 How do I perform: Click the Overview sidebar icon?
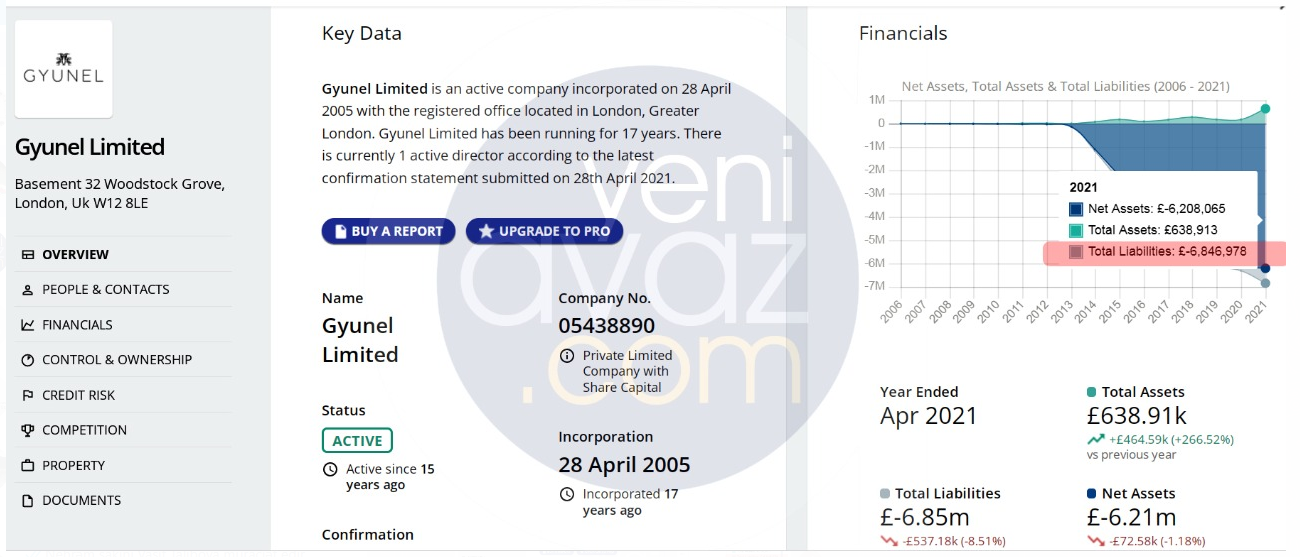[x=27, y=255]
